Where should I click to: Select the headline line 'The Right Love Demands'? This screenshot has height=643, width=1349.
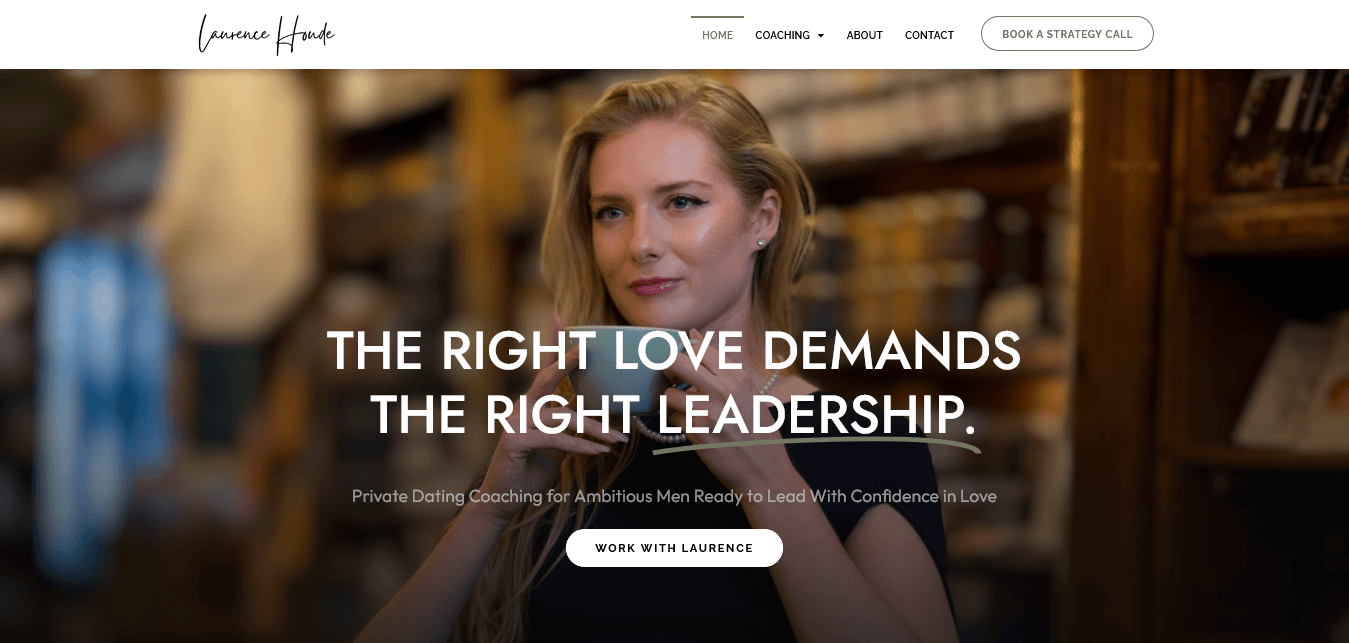674,351
